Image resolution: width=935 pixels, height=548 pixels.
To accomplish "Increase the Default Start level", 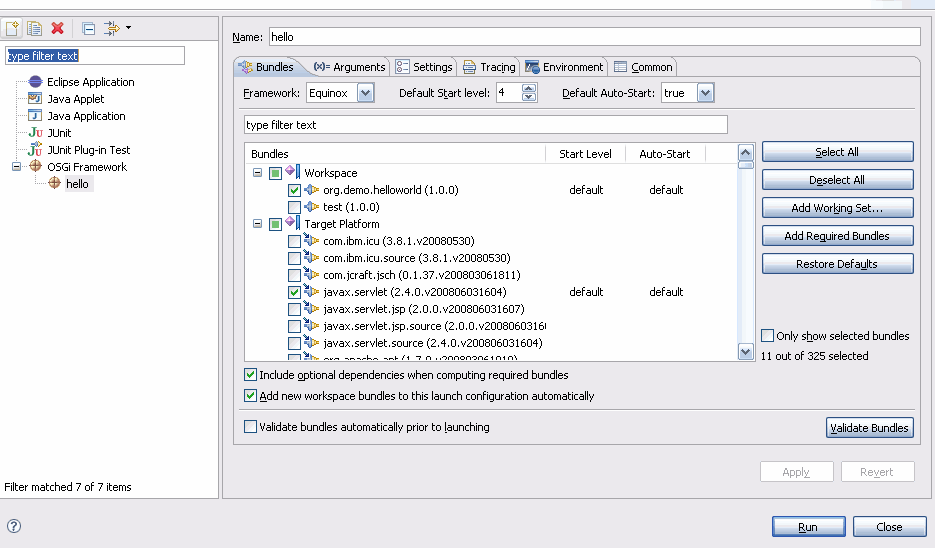I will coord(529,88).
